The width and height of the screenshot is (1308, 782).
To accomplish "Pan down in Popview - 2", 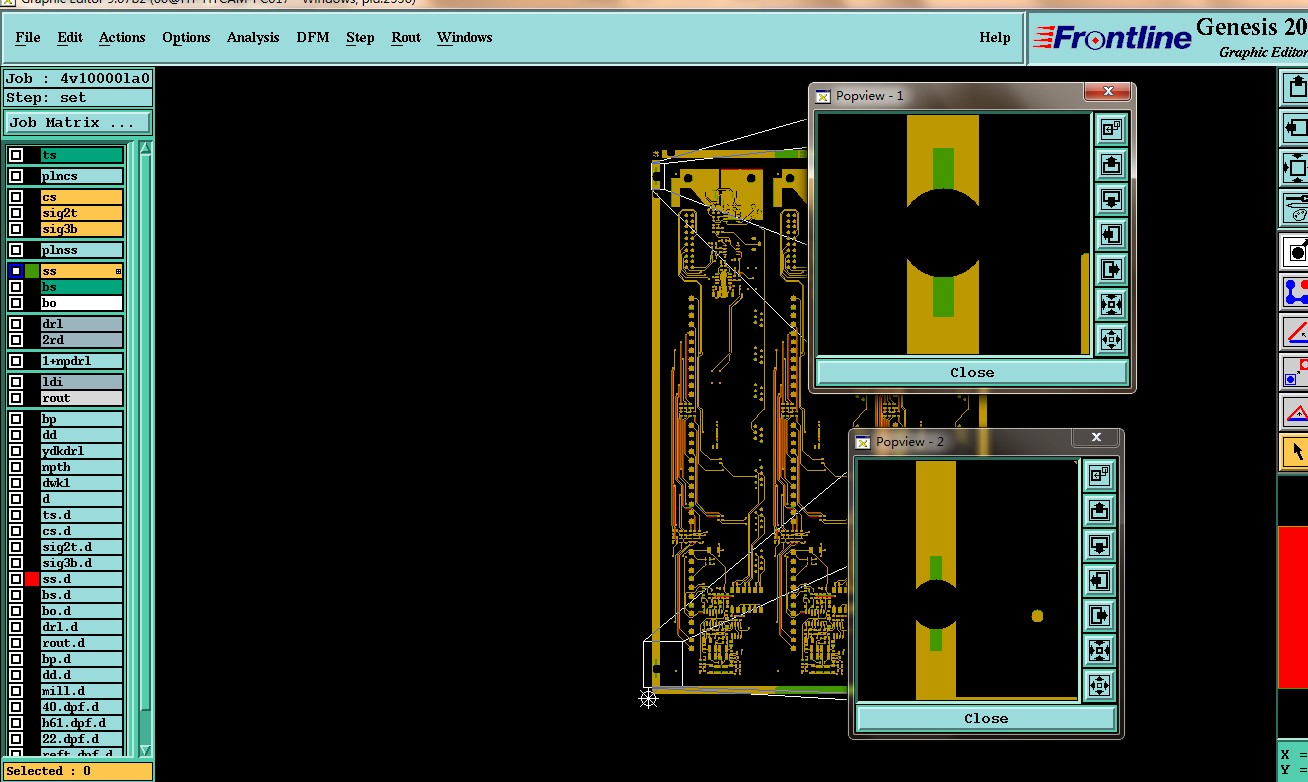I will [x=1099, y=545].
